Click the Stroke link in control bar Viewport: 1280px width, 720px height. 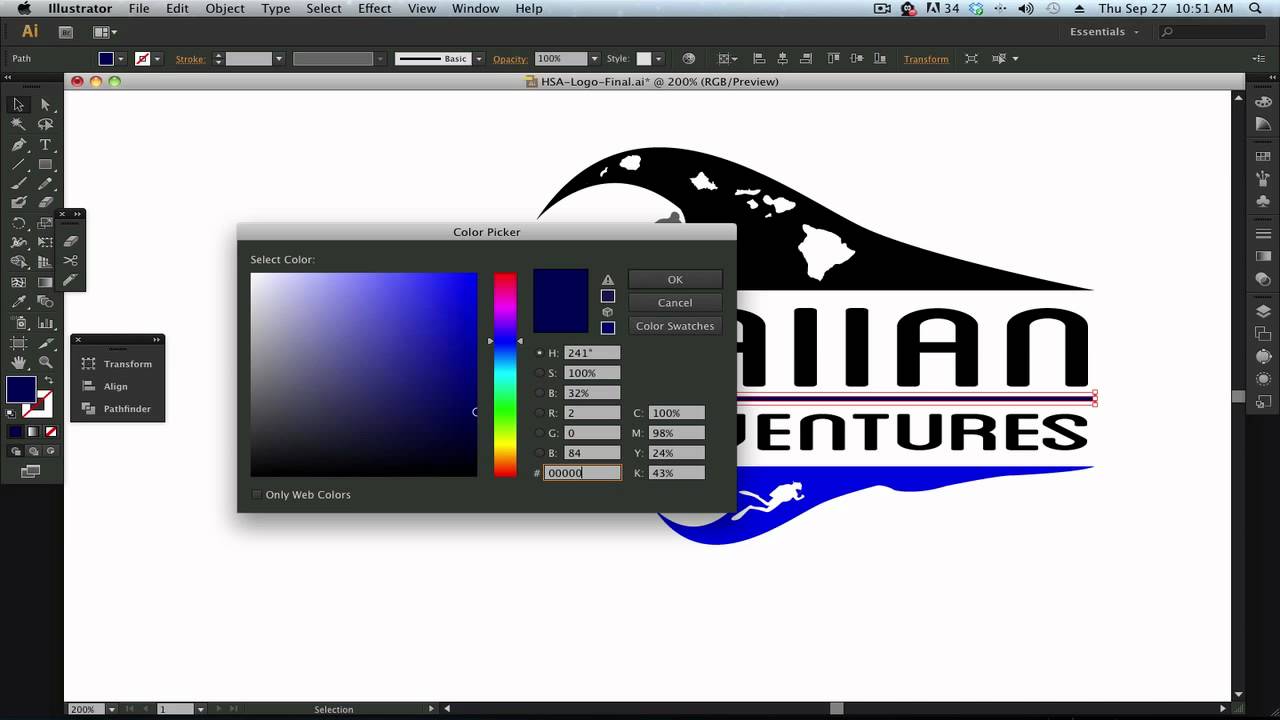pos(190,59)
